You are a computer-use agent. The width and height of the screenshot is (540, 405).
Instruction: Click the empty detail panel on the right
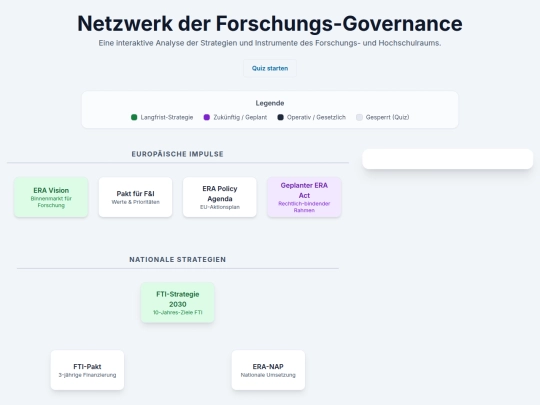pyautogui.click(x=447, y=159)
